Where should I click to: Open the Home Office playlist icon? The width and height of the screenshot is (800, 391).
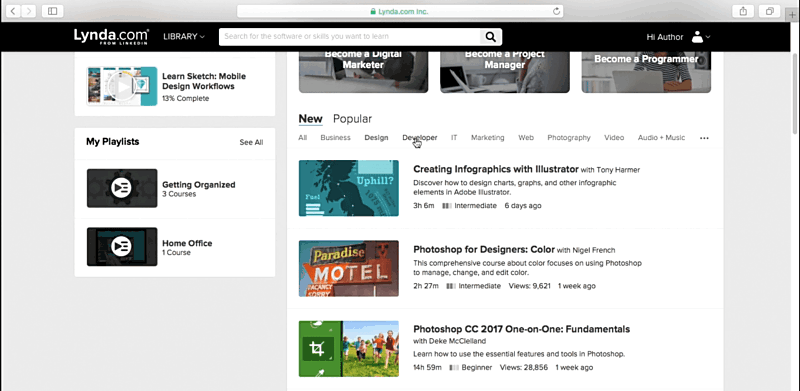click(x=122, y=247)
